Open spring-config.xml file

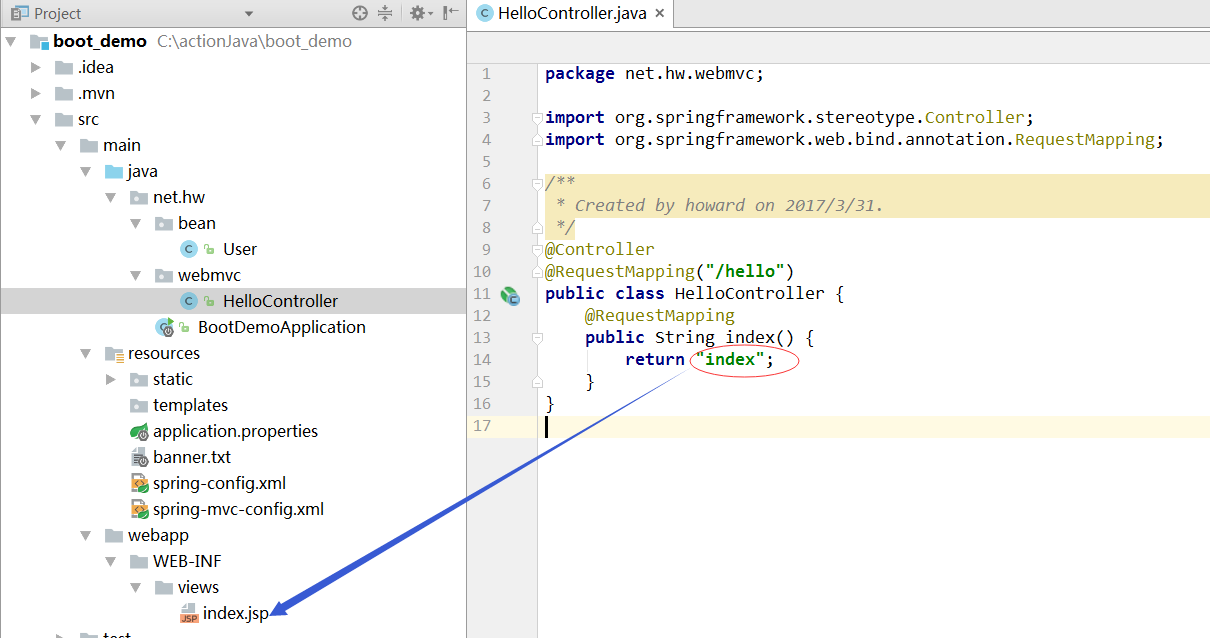coord(219,483)
